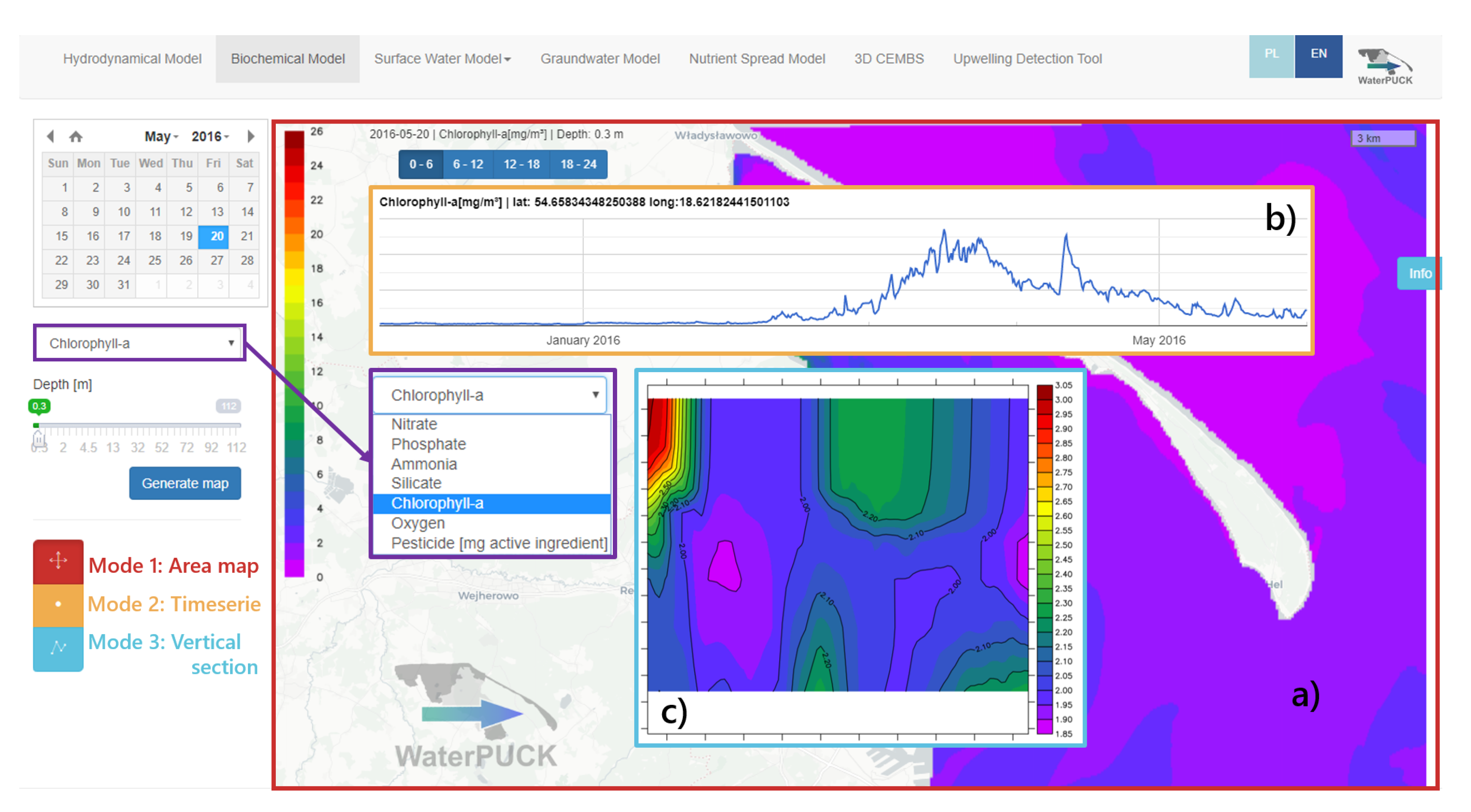Image resolution: width=1471 pixels, height=812 pixels.
Task: Click the January 2016 axis label
Action: pos(583,340)
